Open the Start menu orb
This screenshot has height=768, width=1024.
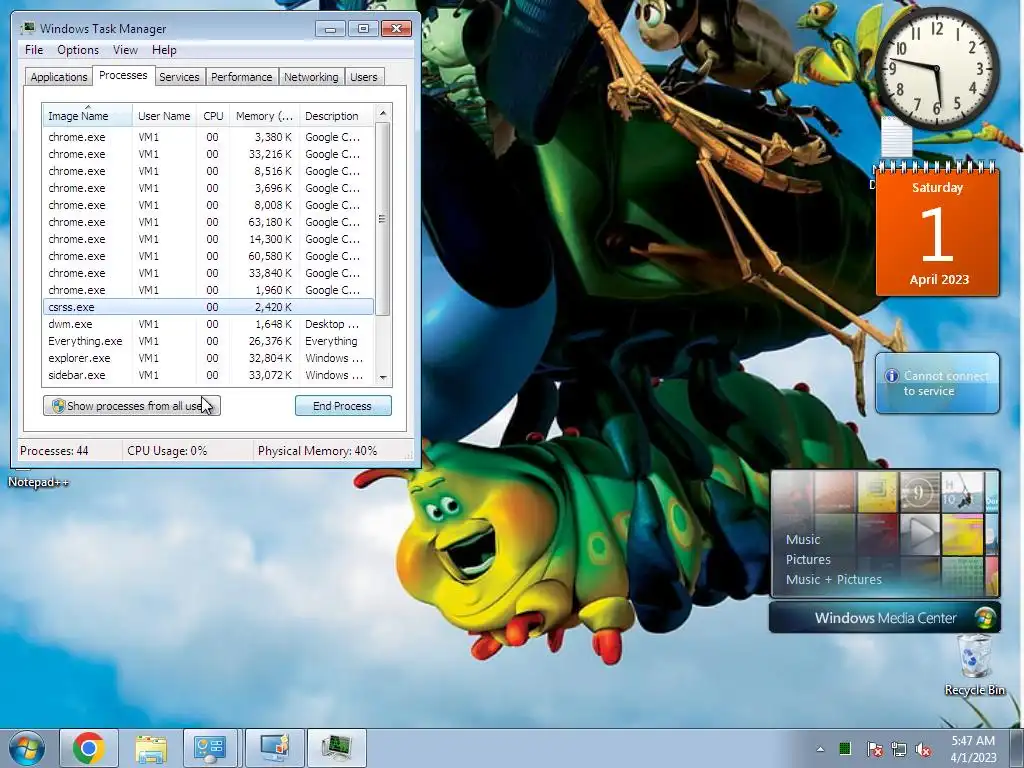[x=27, y=748]
